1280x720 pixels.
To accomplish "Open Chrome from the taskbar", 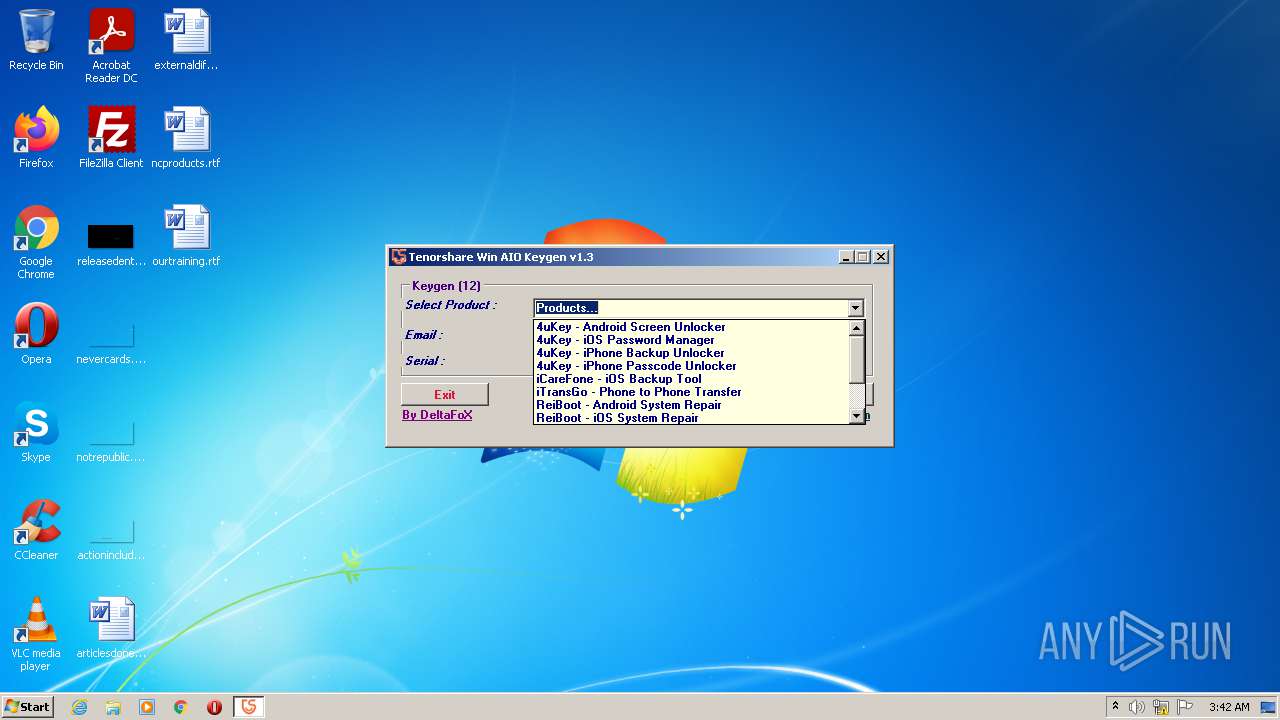I will 181,707.
